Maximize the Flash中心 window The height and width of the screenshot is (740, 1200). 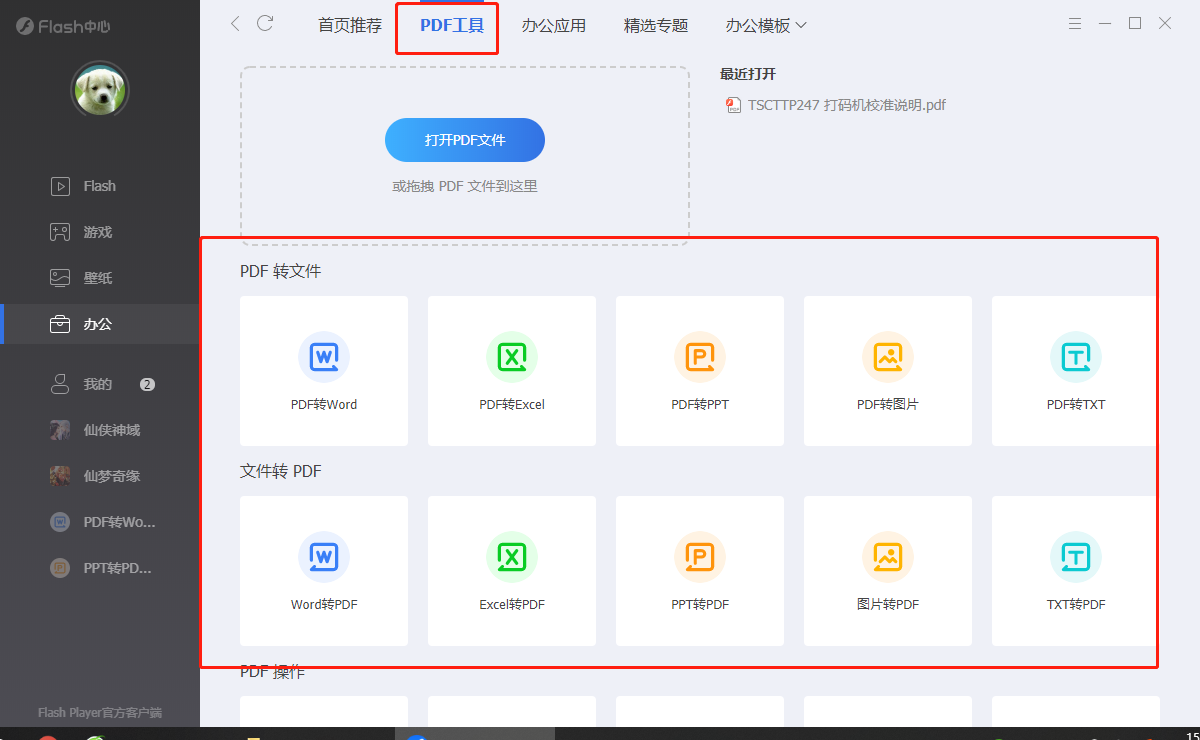[x=1135, y=23]
